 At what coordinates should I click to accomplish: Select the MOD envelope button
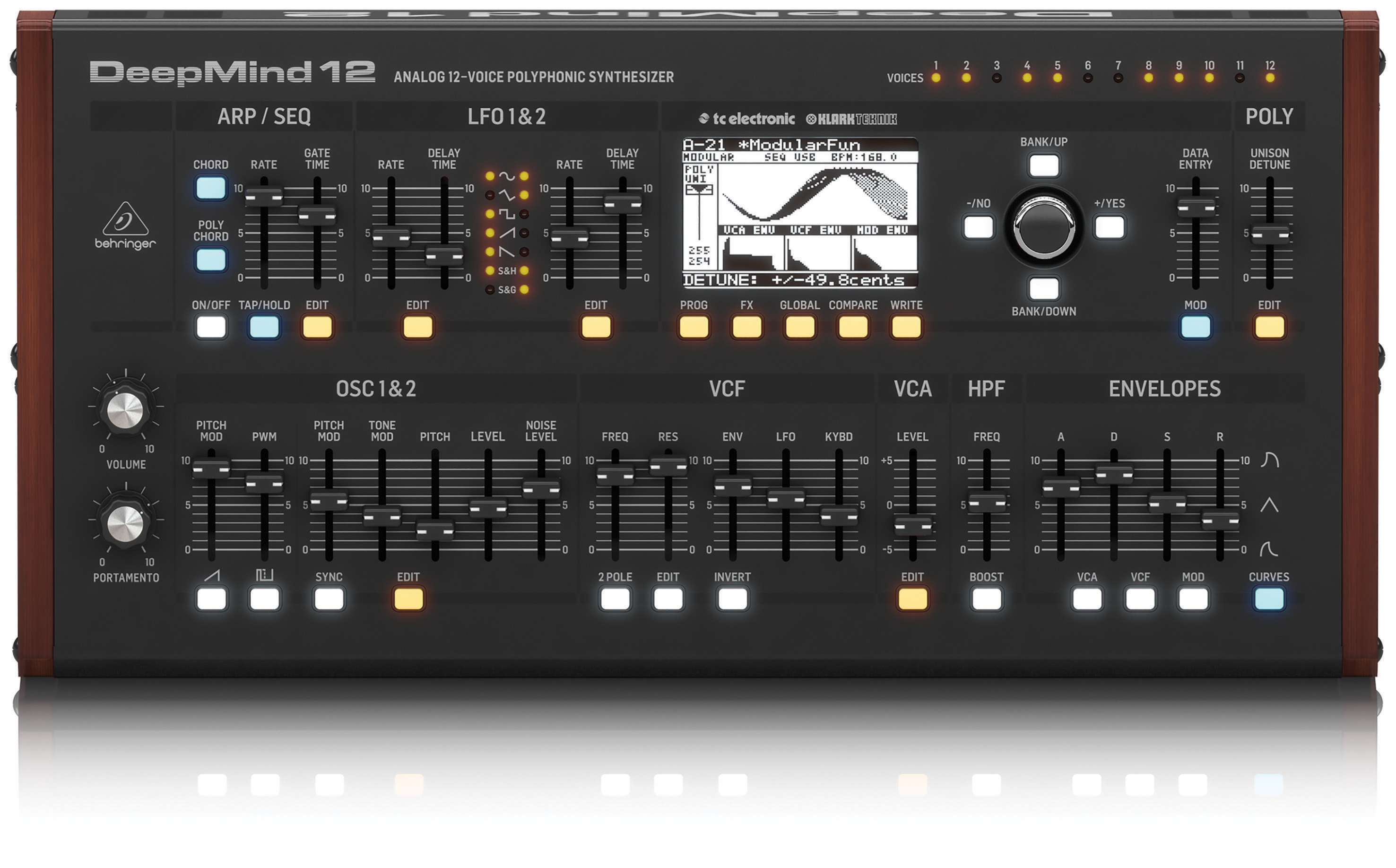click(x=1193, y=599)
